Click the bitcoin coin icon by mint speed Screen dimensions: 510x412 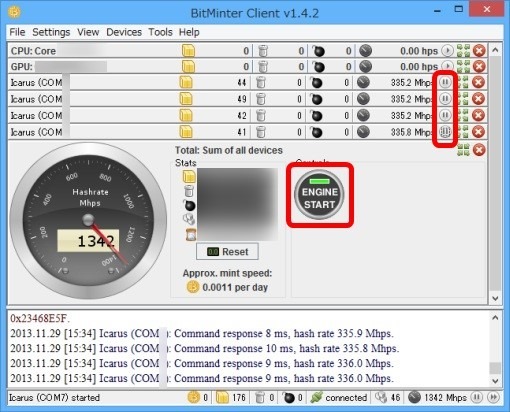tap(193, 287)
